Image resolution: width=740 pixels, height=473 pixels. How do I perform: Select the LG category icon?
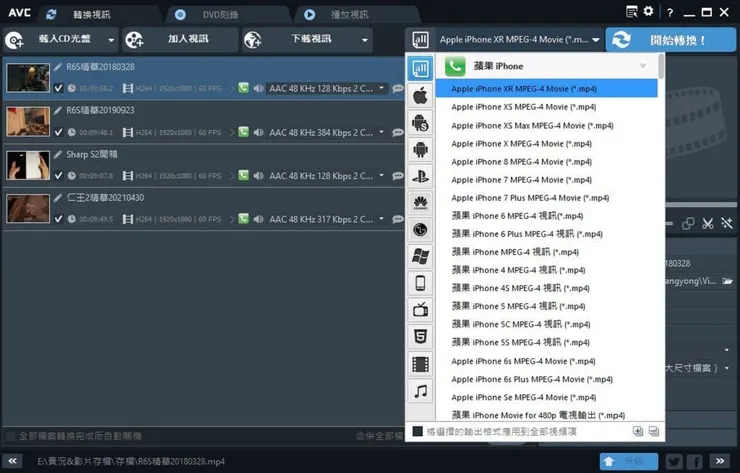(420, 230)
